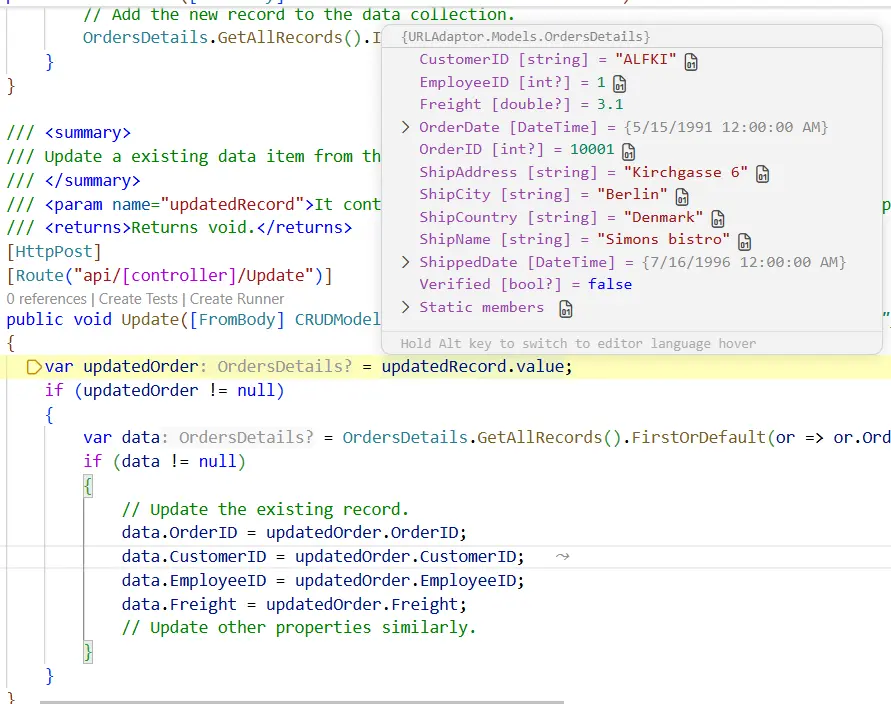Click the "Create Tests" CodeLens link
891x704 pixels.
(138, 299)
